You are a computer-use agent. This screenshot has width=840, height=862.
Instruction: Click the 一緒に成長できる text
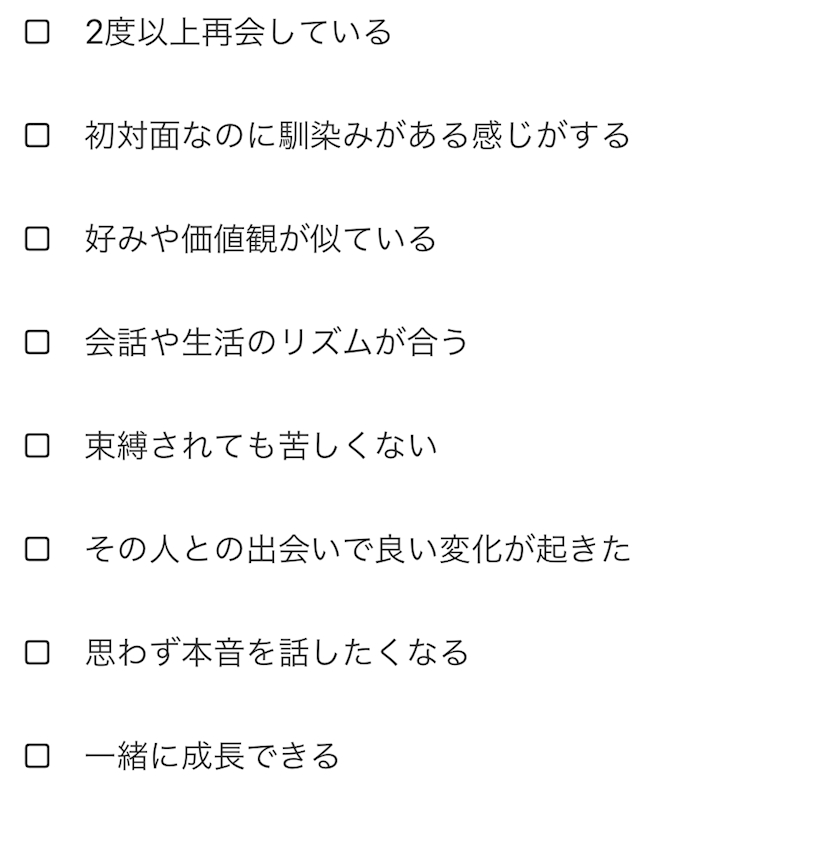tap(212, 756)
